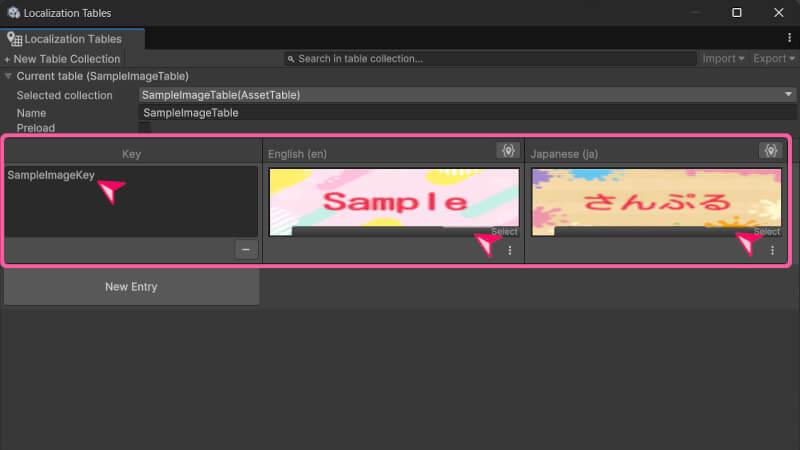Toggle the Preload checkbox

(x=144, y=128)
